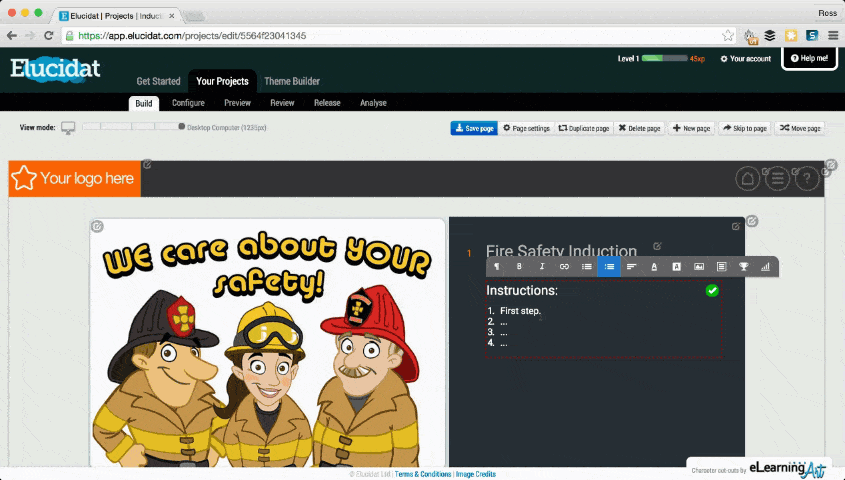This screenshot has width=845, height=480.
Task: Open the Terms & Conditions link
Action: 423,474
